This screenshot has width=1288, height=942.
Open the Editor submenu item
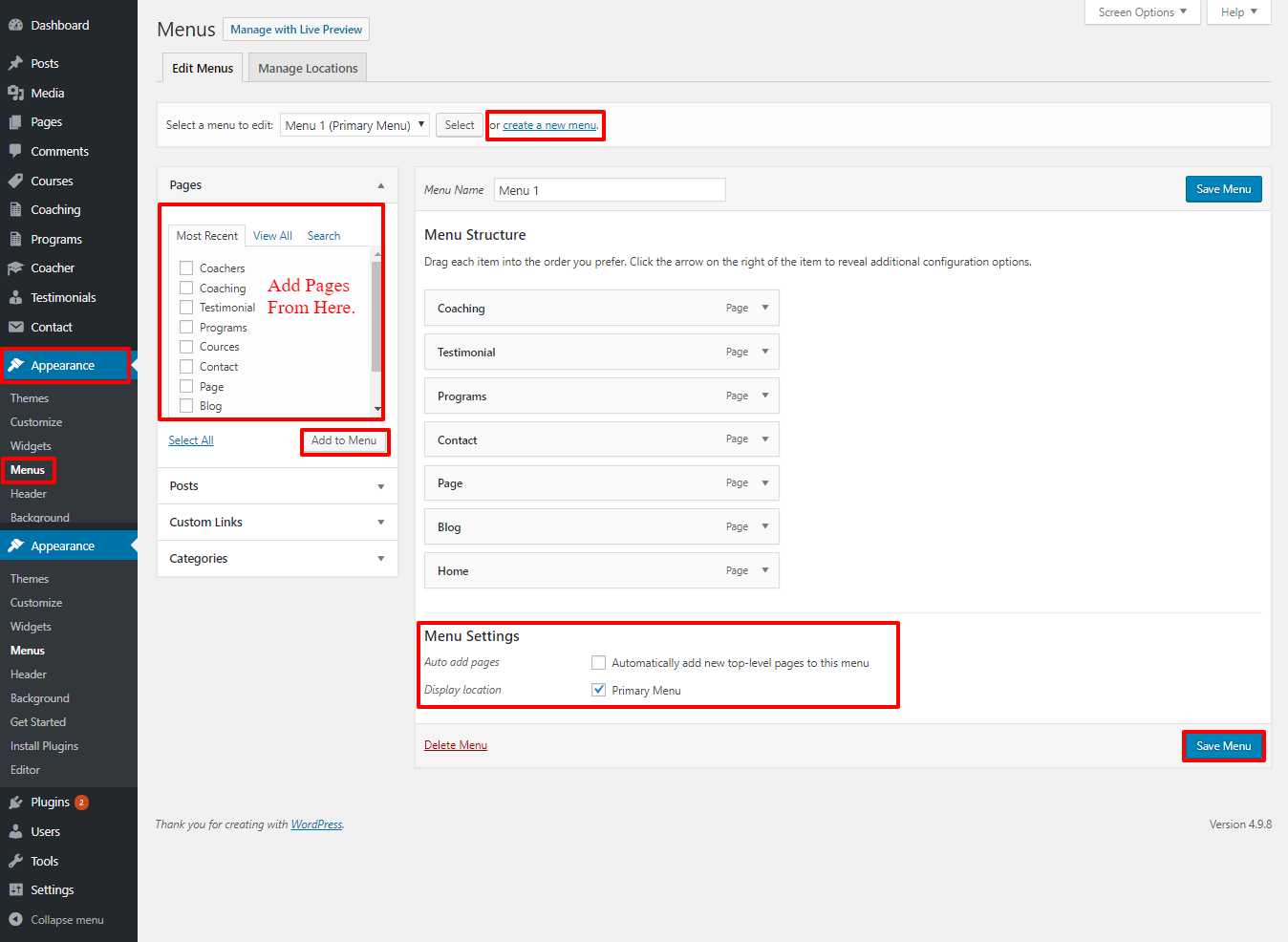(25, 770)
